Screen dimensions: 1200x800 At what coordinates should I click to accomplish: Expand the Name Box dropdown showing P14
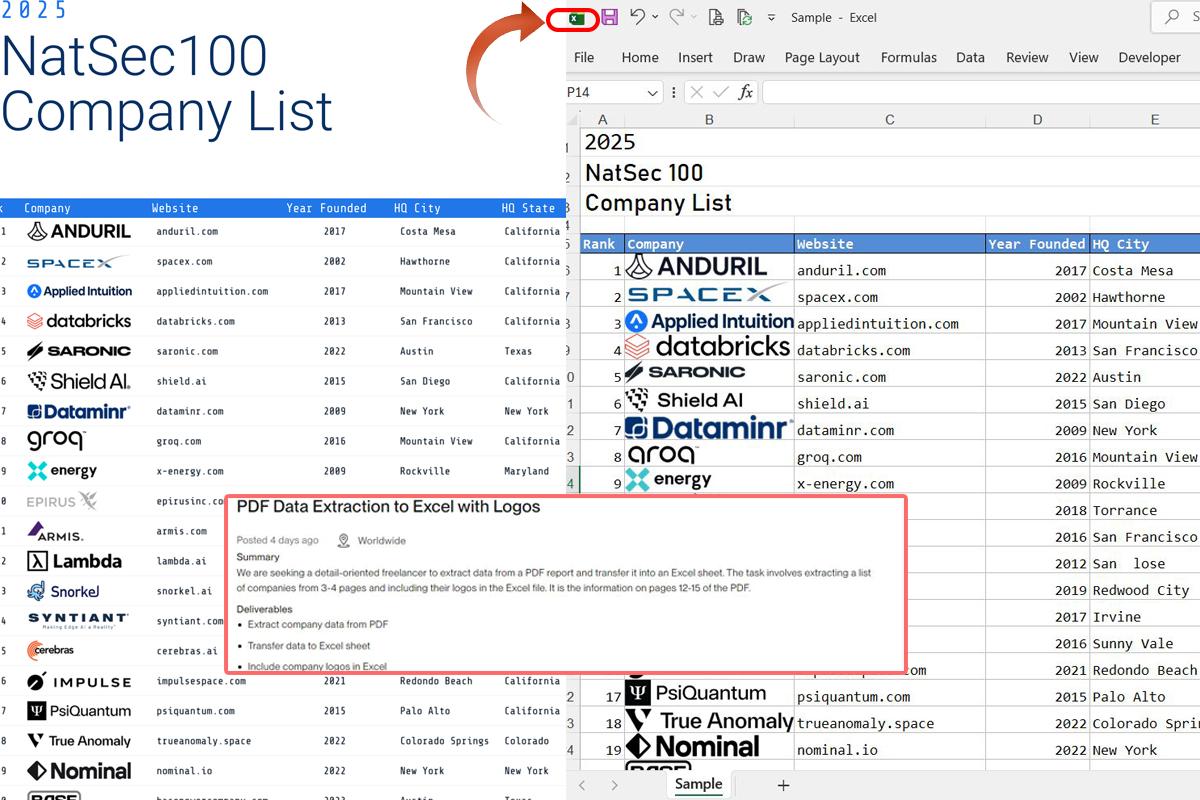(x=653, y=93)
